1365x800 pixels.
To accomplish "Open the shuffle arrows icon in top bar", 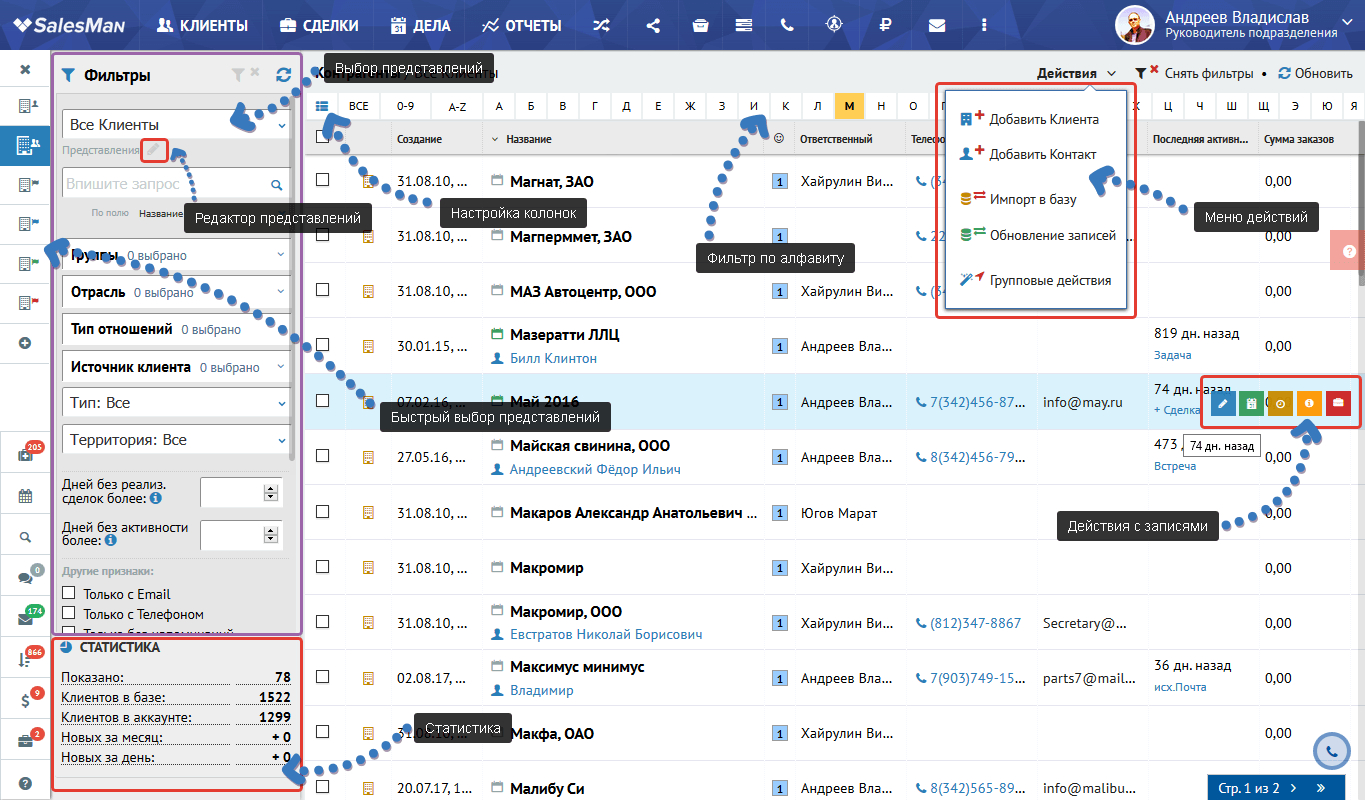I will click(x=600, y=25).
